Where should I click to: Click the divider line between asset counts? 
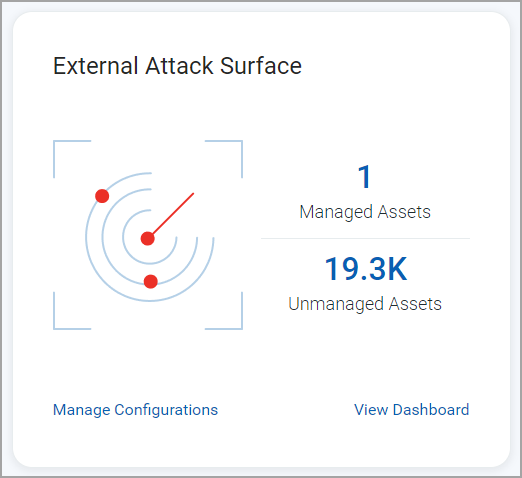[365, 238]
